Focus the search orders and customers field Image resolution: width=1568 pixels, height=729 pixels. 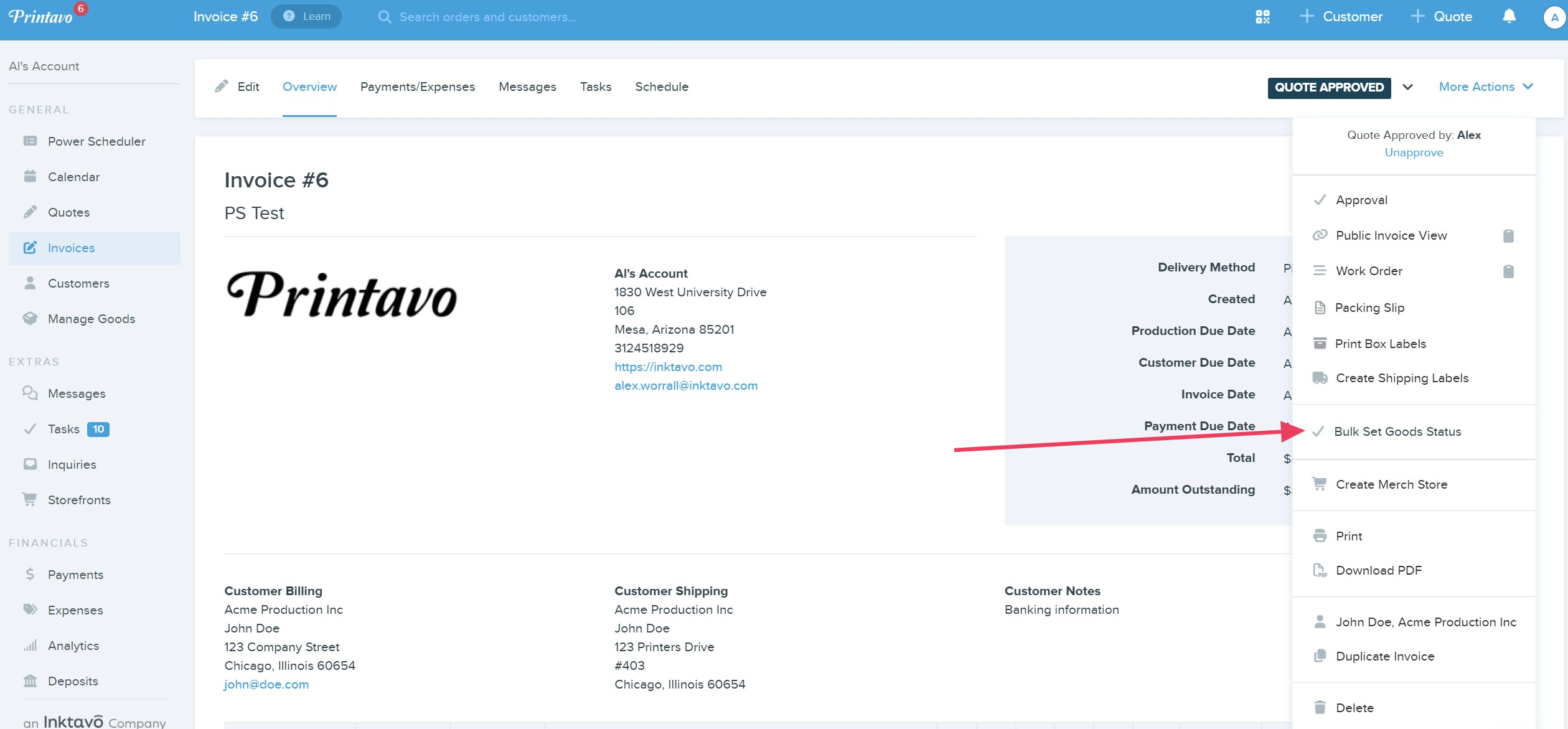(x=488, y=17)
